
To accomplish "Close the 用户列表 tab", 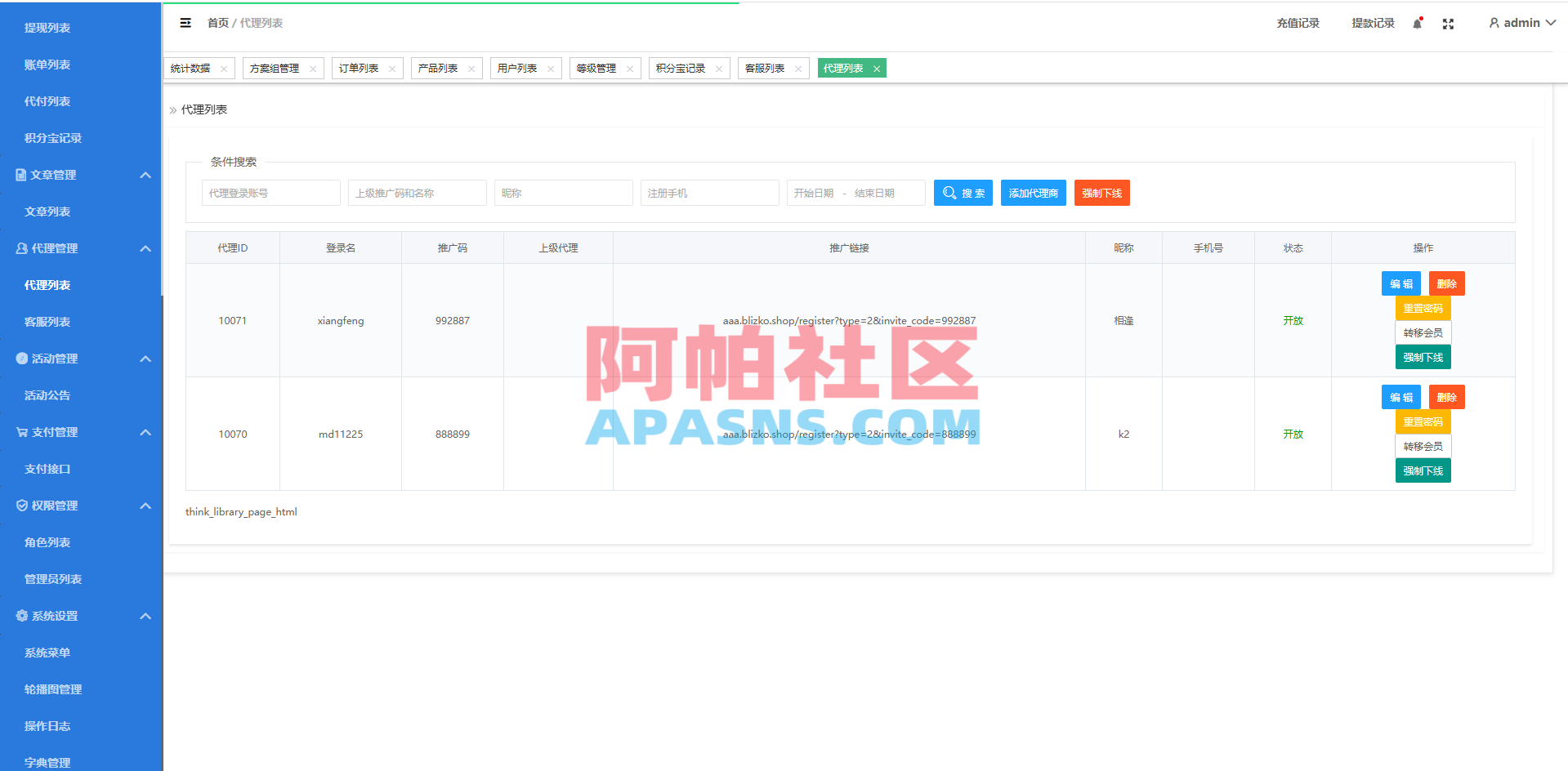I will [551, 69].
